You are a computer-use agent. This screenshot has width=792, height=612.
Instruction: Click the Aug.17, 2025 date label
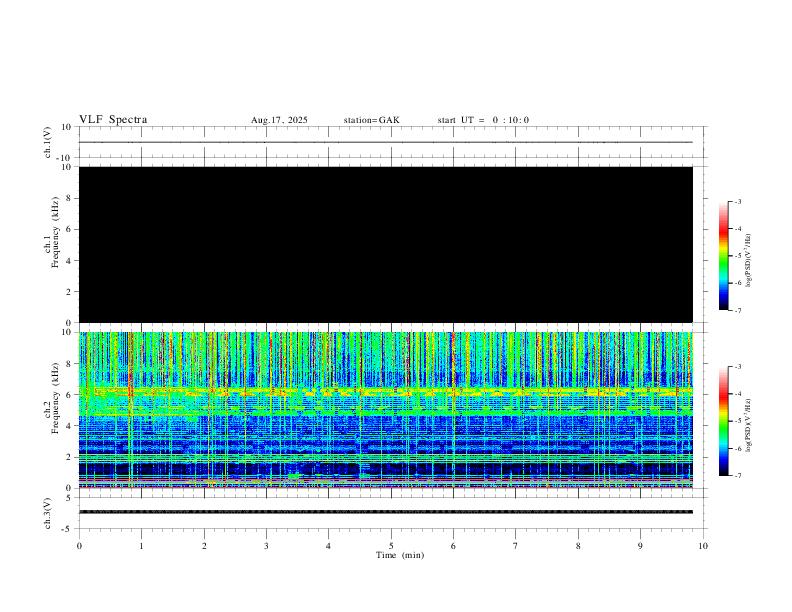click(279, 120)
